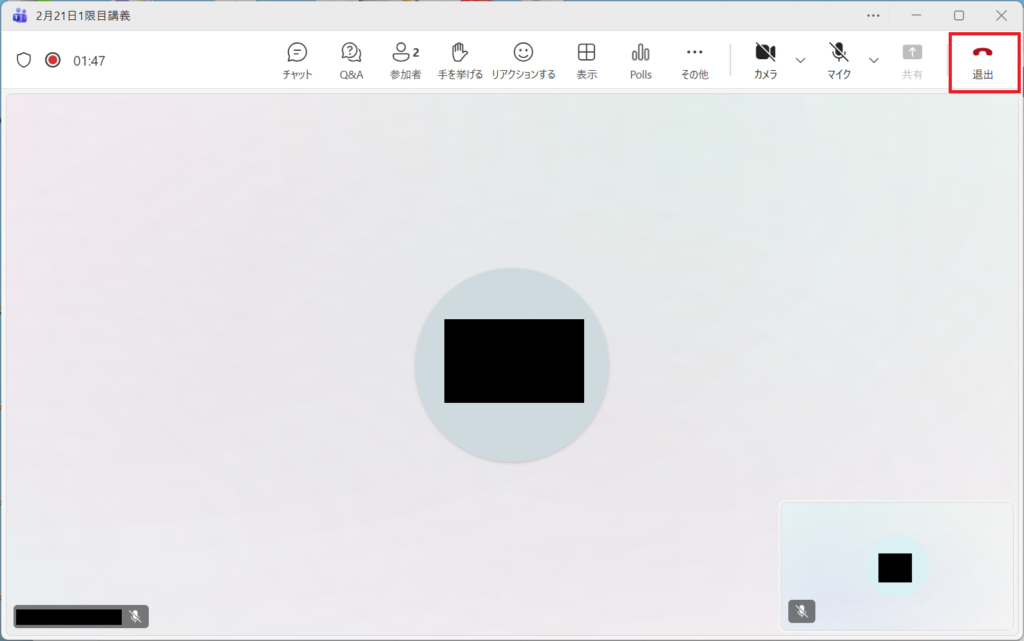The image size is (1024, 641).
Task: Open the チャット chat panel
Action: tap(297, 61)
